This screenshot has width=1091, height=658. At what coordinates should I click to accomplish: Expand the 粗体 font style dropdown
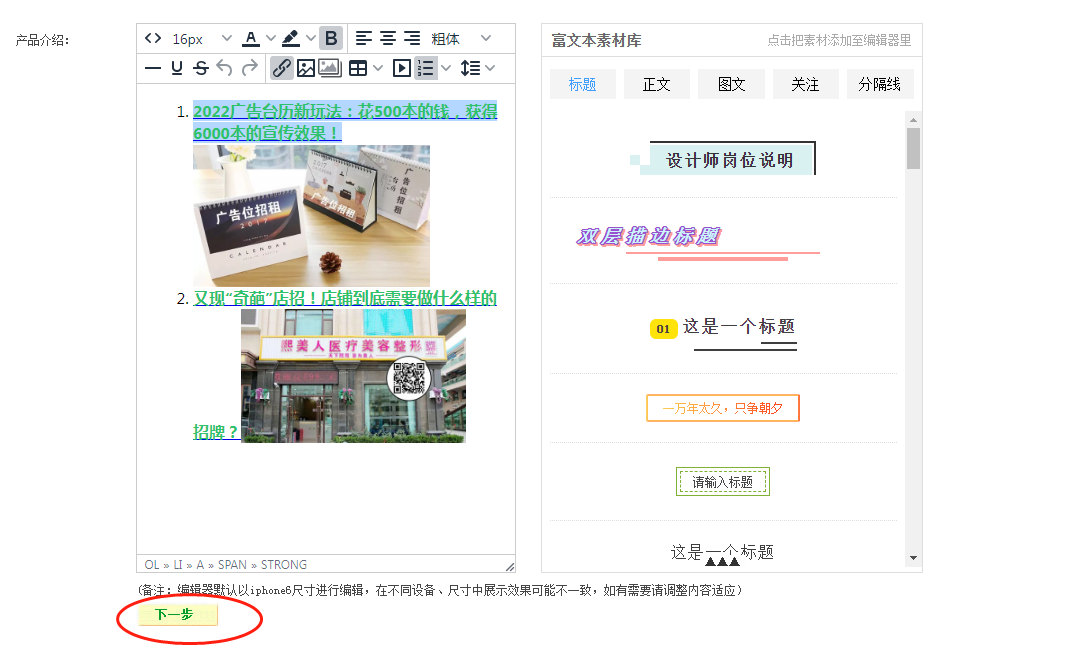coord(486,38)
